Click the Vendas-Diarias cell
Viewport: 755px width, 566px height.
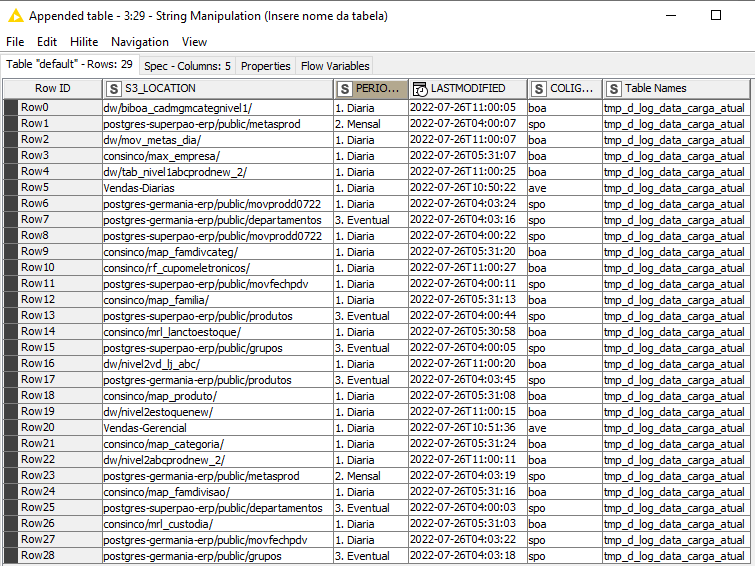pos(218,188)
